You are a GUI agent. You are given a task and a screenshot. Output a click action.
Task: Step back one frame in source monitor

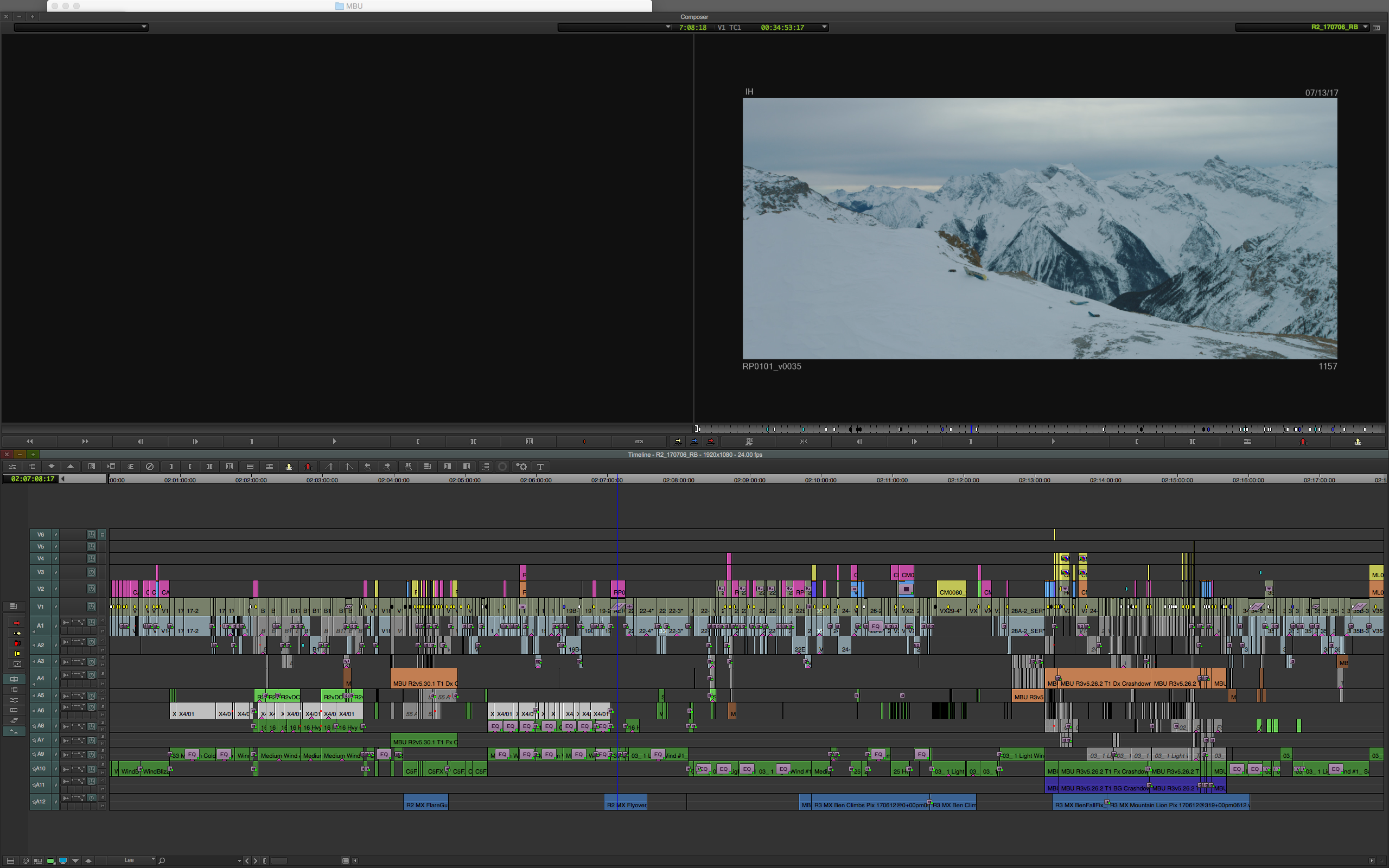pos(140,442)
